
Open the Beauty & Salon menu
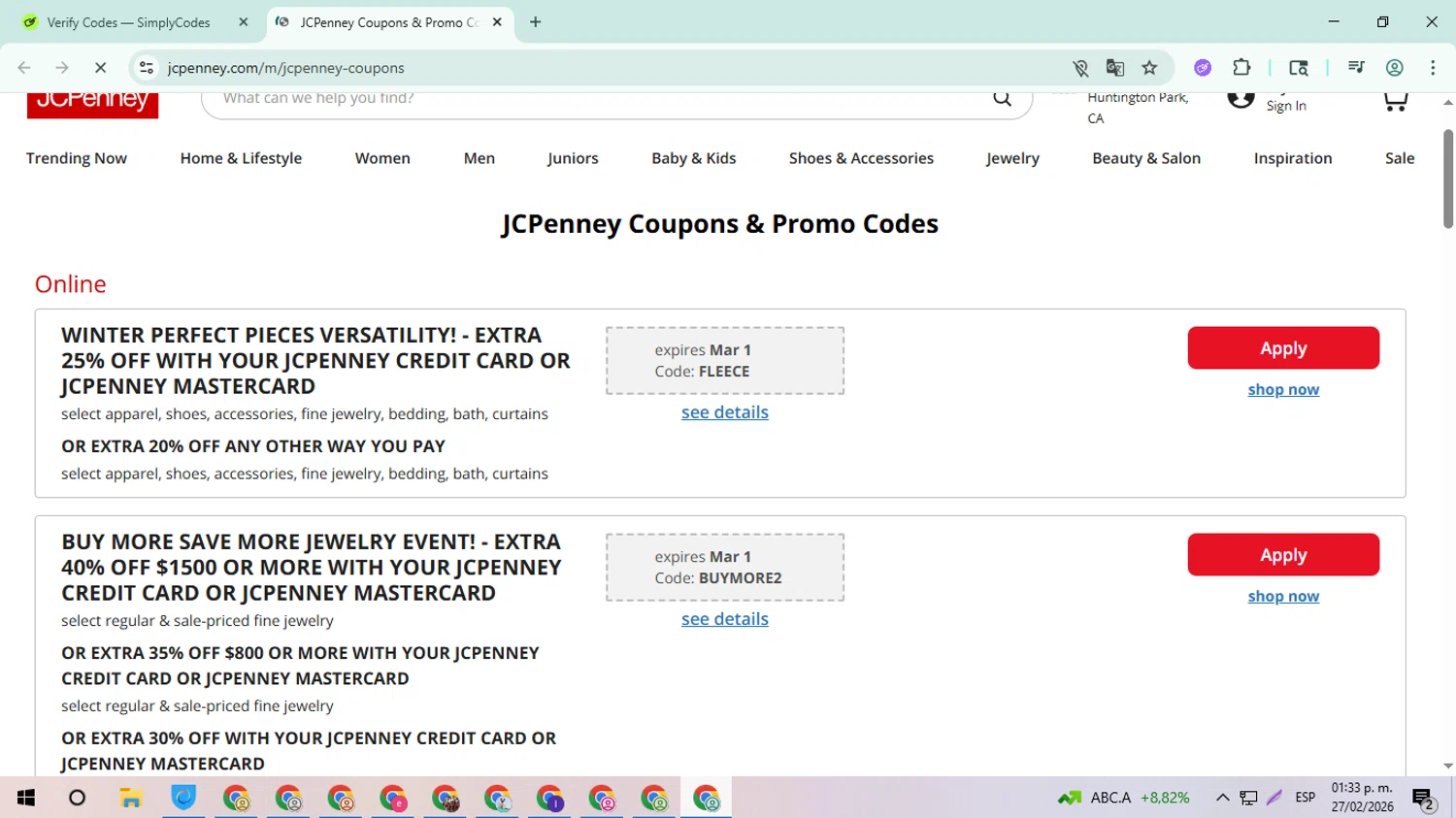point(1146,158)
